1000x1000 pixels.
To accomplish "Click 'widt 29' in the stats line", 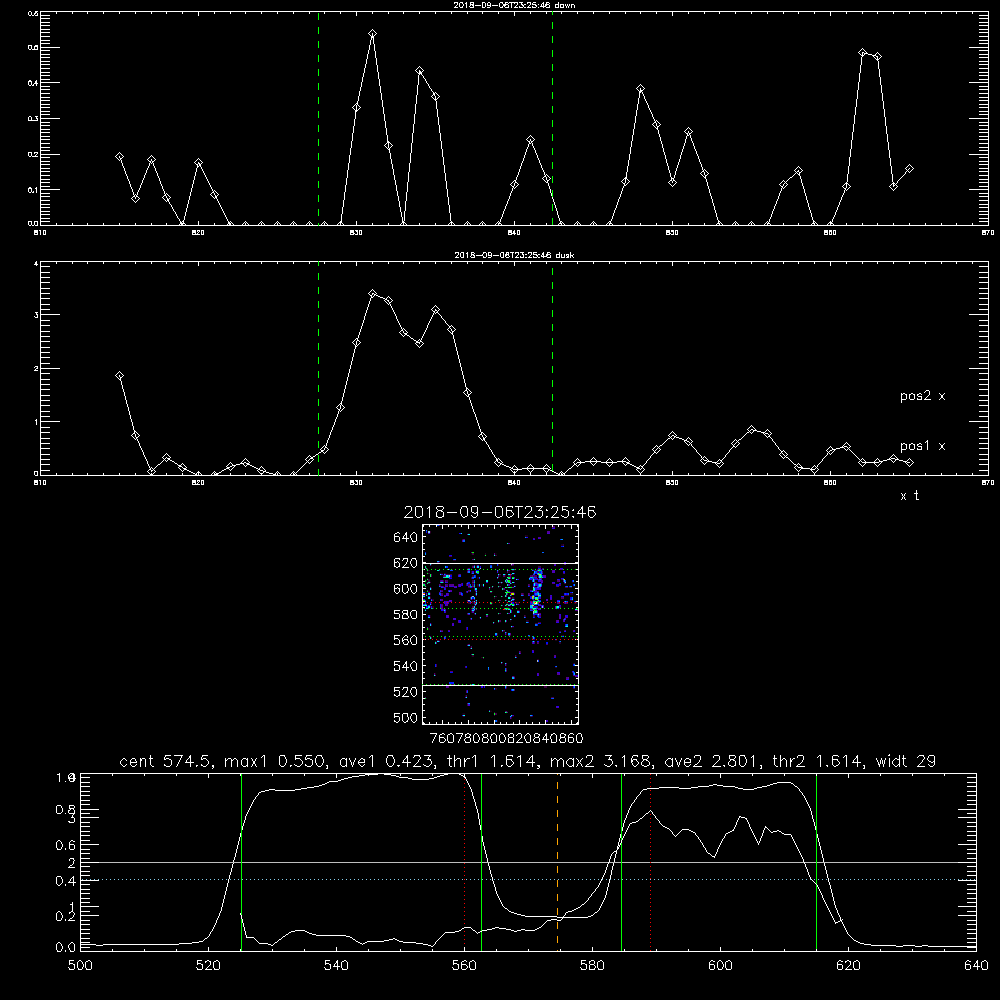I will click(x=906, y=761).
